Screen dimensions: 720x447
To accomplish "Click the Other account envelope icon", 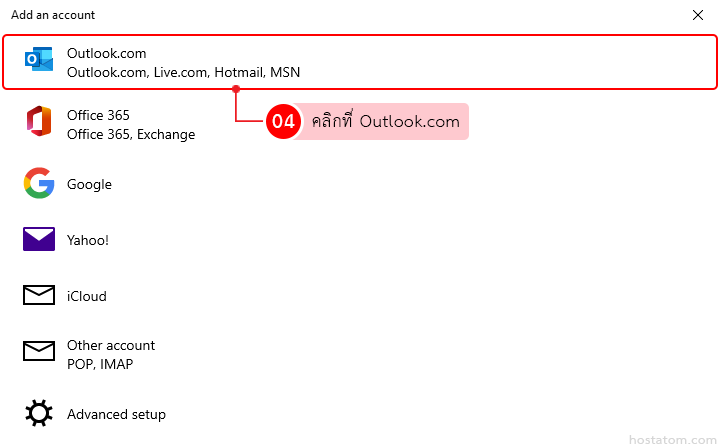I will coord(39,352).
